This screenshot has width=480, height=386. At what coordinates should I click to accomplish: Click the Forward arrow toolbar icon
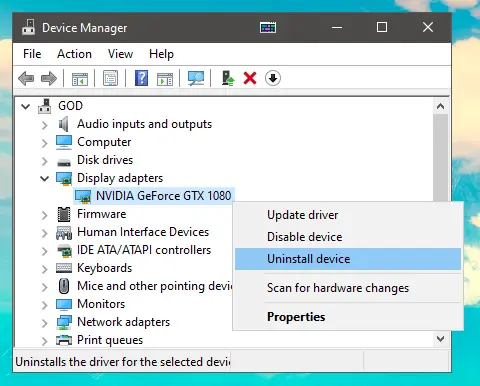[x=49, y=79]
